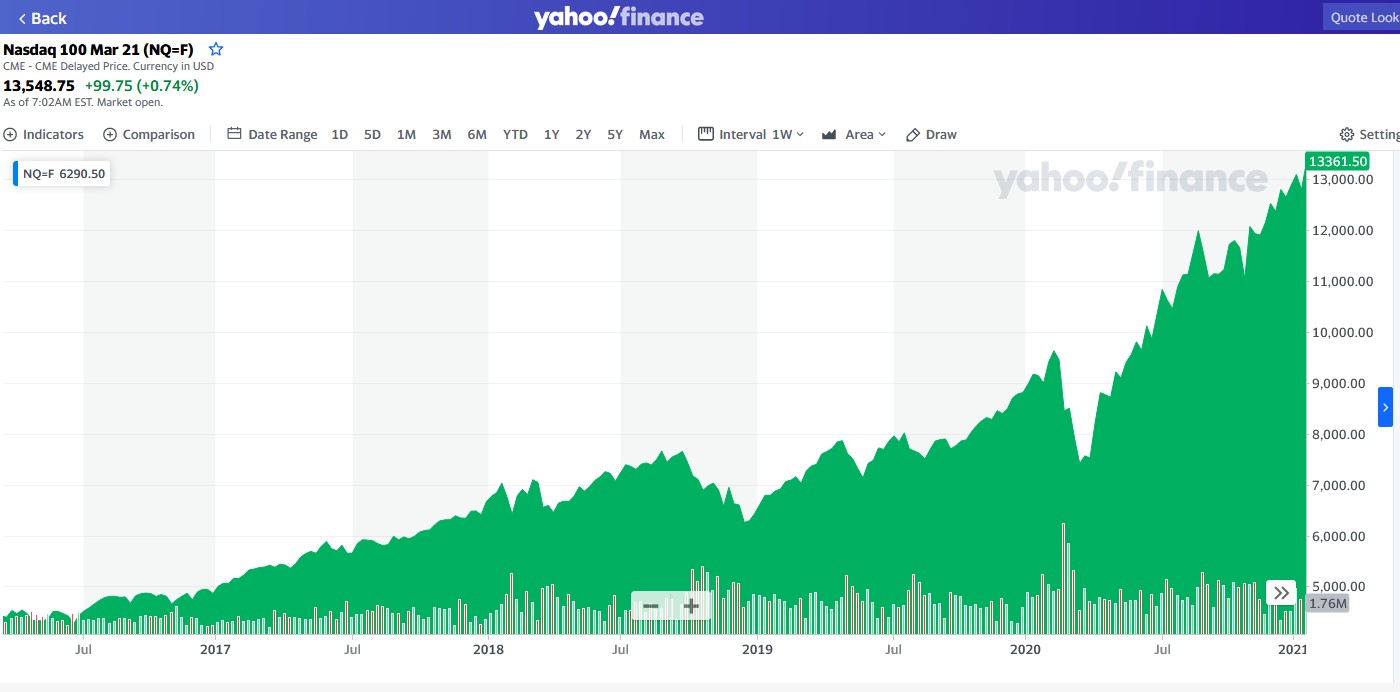
Task: Open the Quote Lookup button
Action: pos(1361,18)
